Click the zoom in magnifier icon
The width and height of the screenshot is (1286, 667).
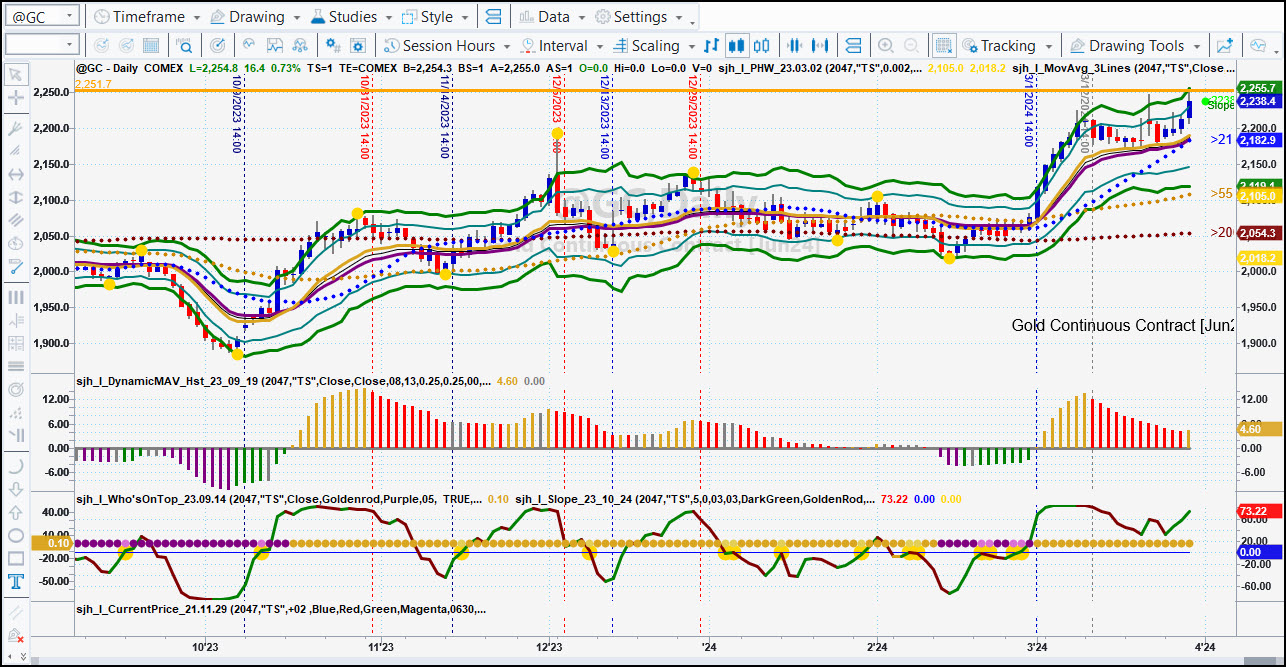click(x=886, y=45)
